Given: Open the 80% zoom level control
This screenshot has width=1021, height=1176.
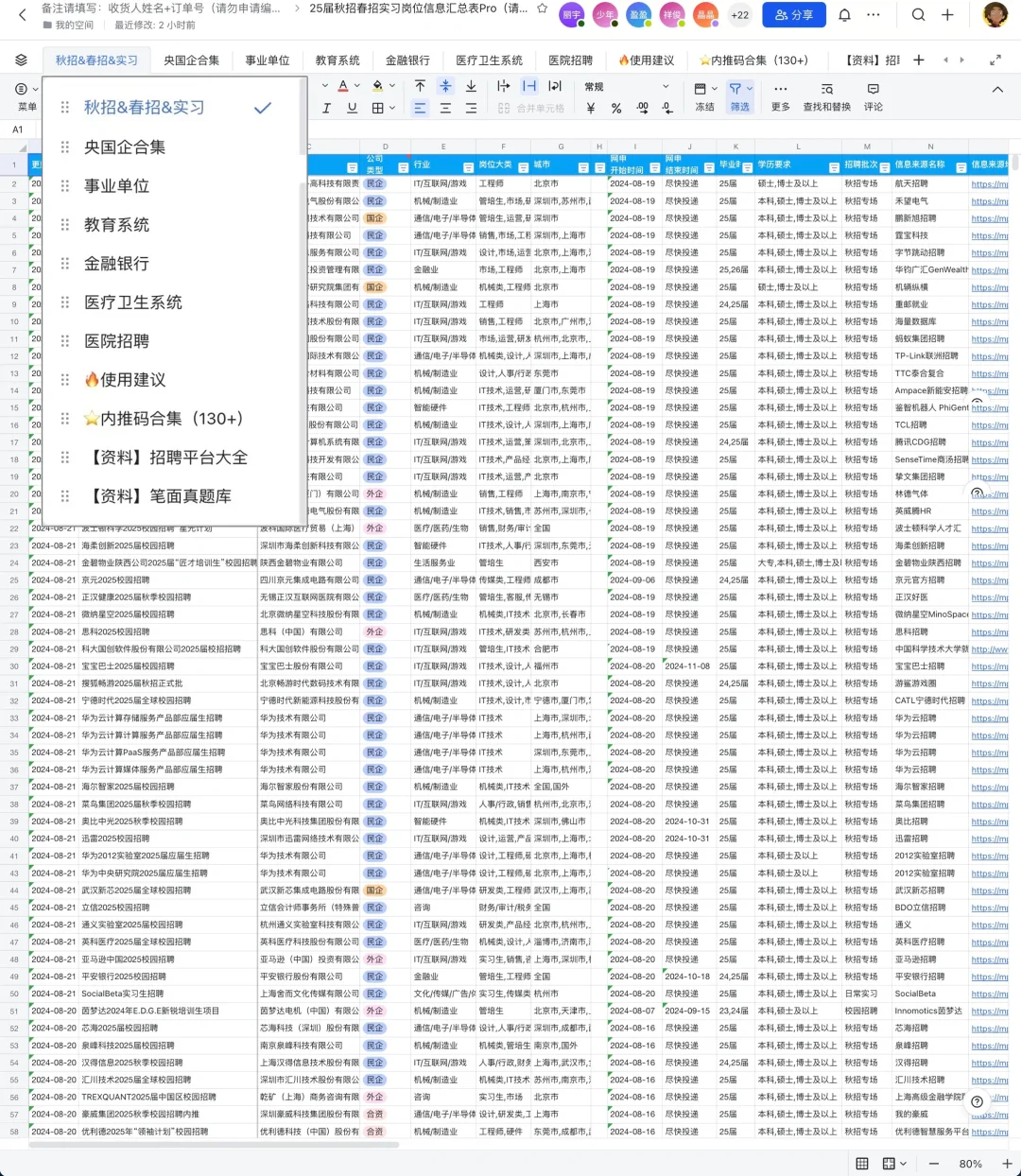Looking at the screenshot, I should click(x=970, y=1164).
